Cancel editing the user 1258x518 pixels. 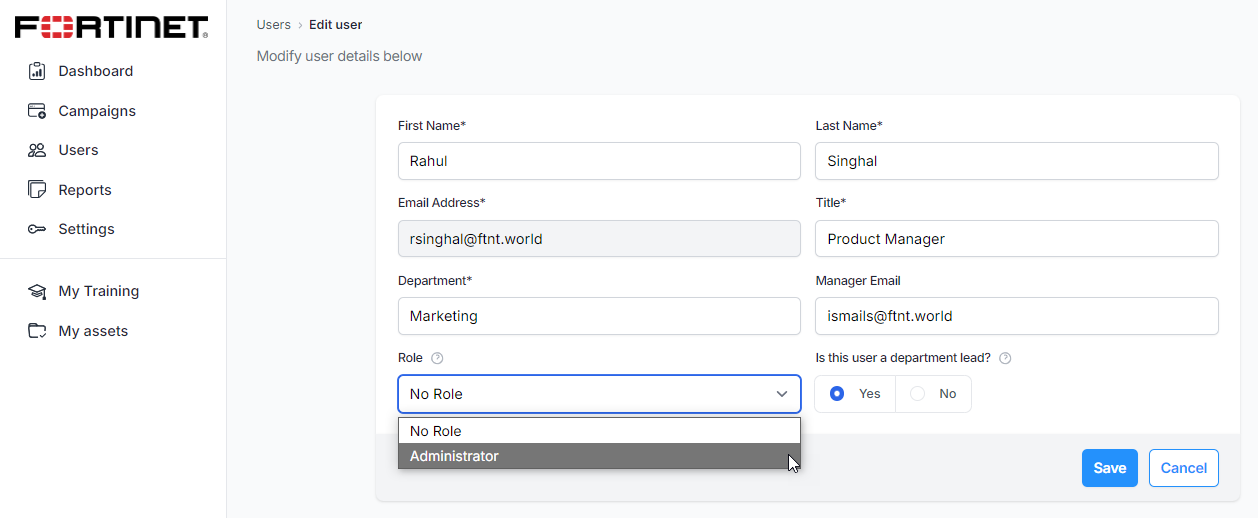(1183, 468)
